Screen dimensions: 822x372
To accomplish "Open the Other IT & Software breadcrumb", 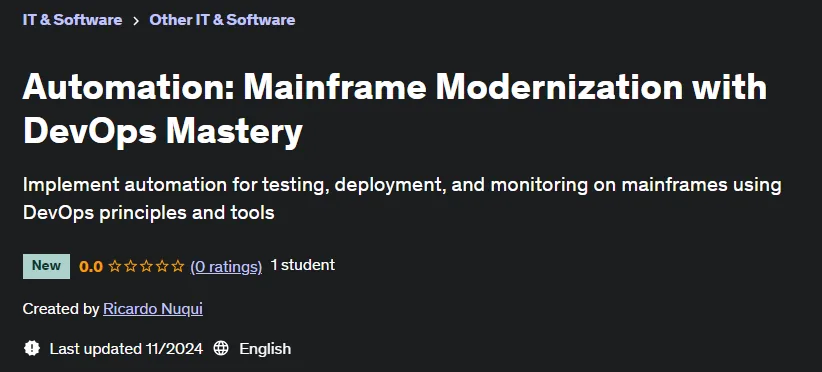I will tap(222, 20).
